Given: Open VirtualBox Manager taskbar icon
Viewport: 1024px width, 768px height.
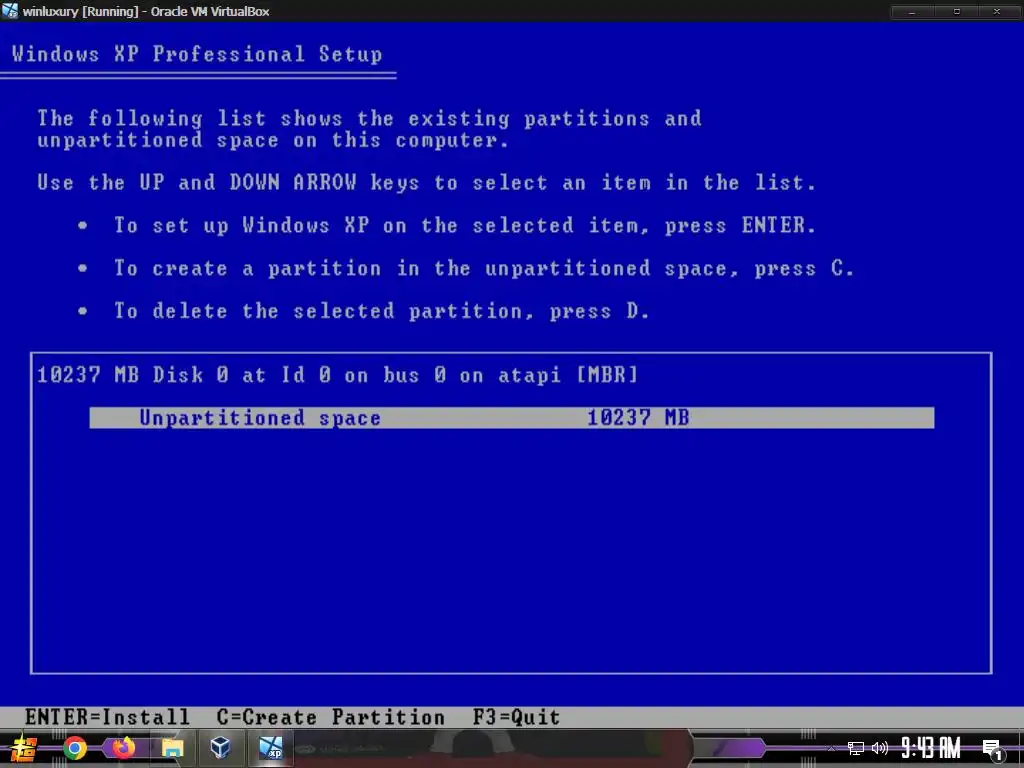Looking at the screenshot, I should tap(221, 748).
